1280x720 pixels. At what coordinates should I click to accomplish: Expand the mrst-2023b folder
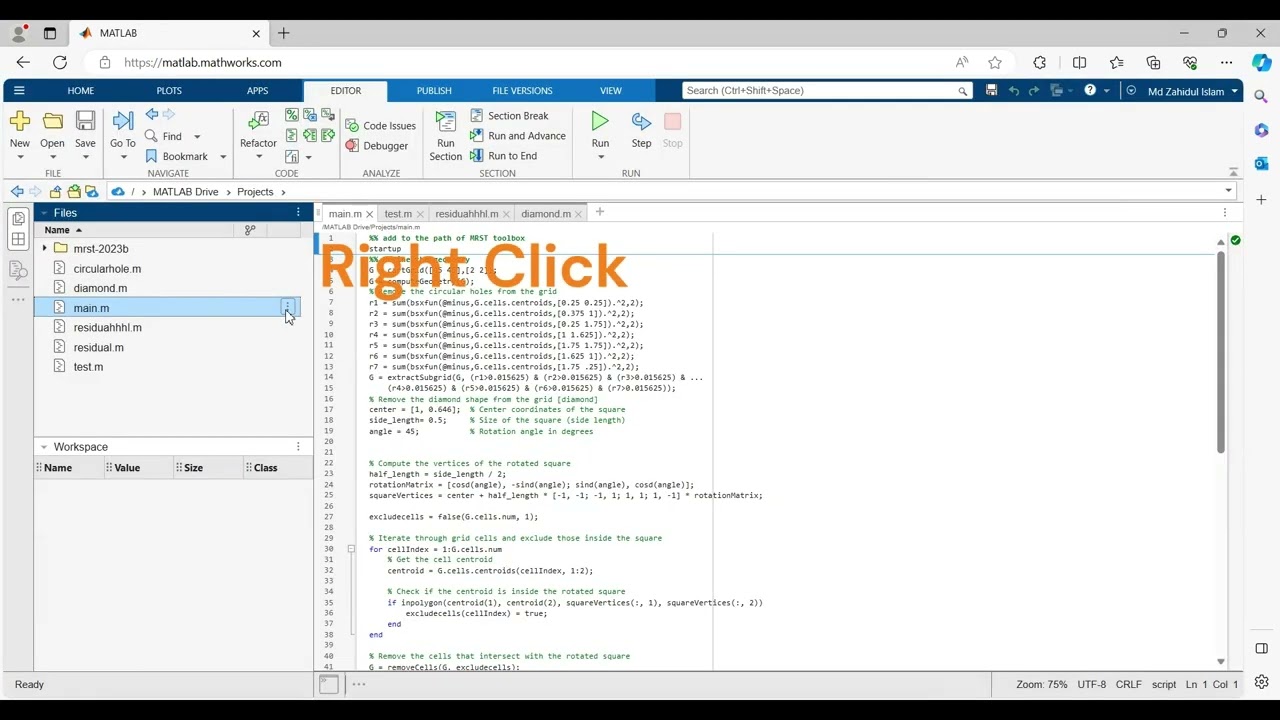point(44,248)
